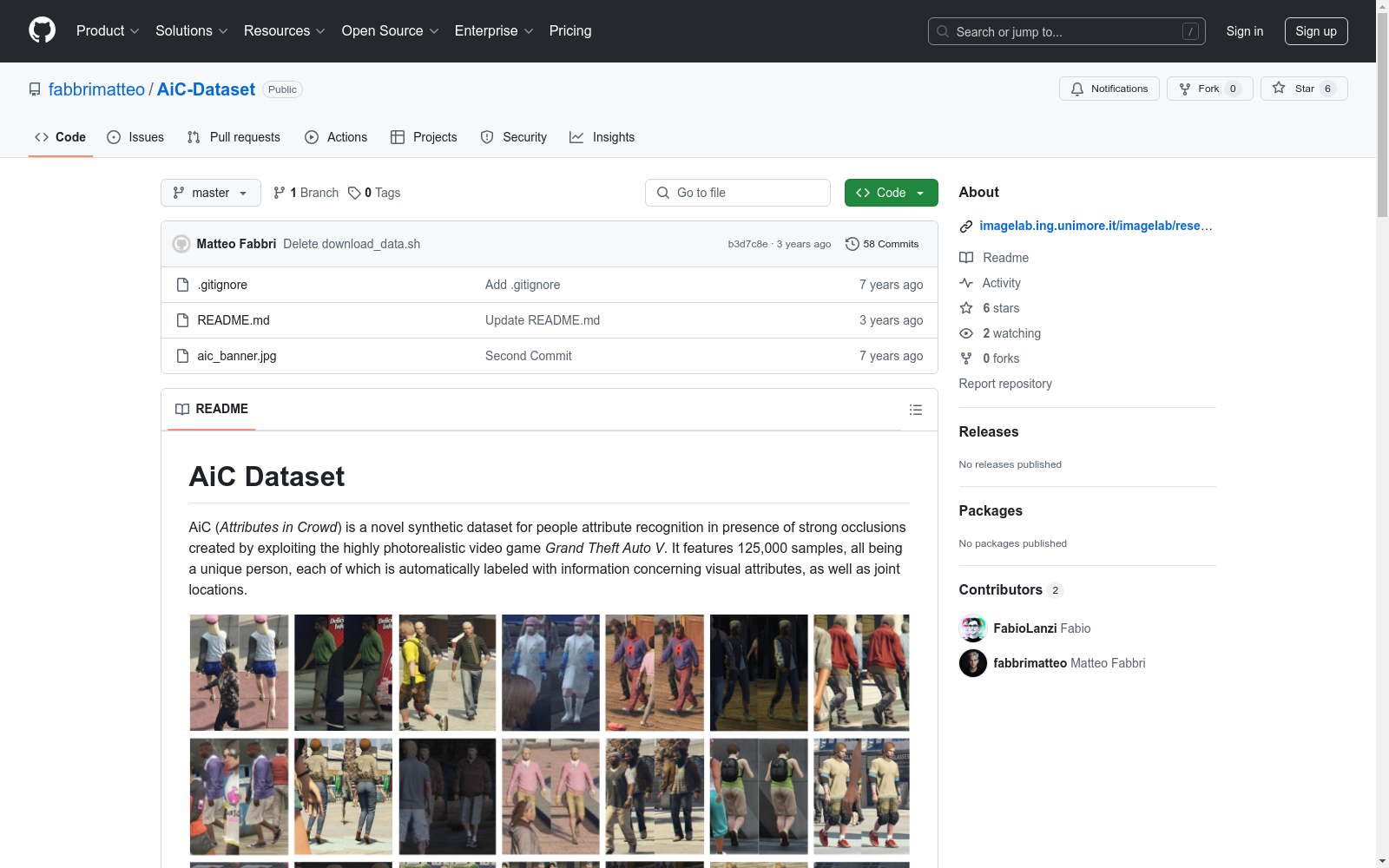Switch to the Actions tab
This screenshot has height=868, width=1389.
coord(336,137)
